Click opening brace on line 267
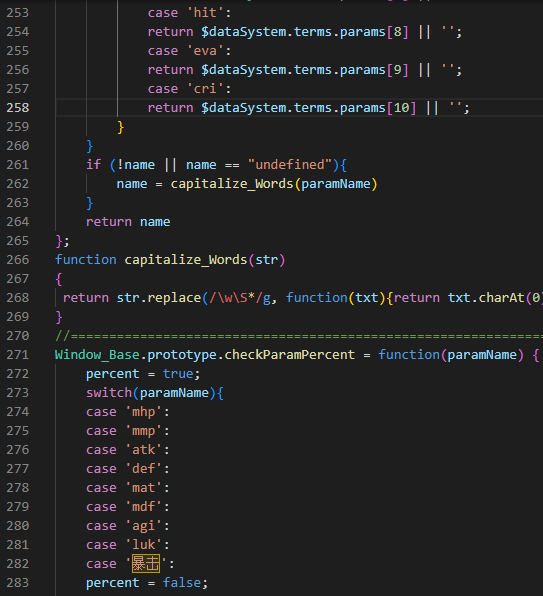The width and height of the screenshot is (543, 596). coord(59,279)
